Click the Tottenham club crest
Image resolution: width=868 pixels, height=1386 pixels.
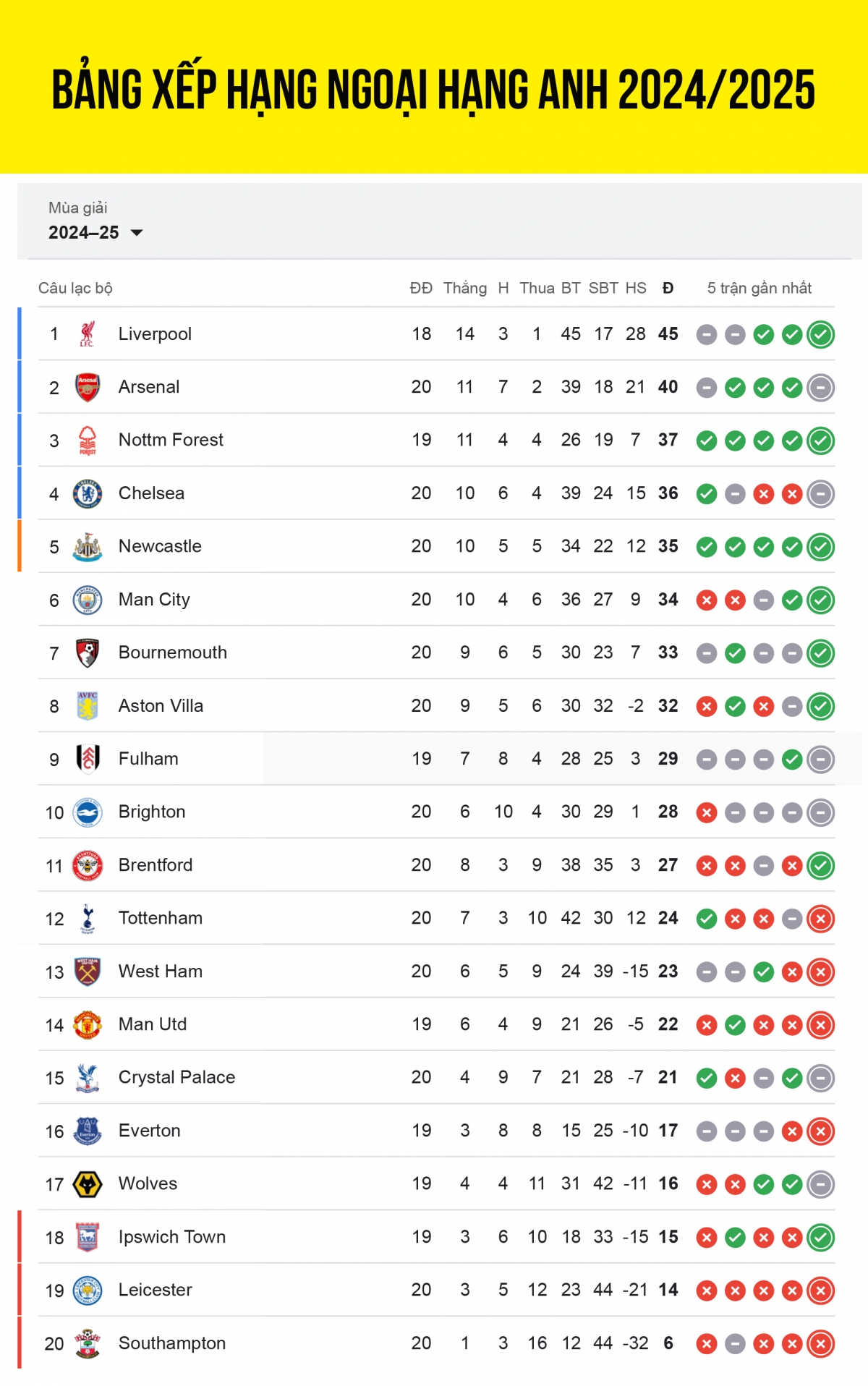(88, 919)
